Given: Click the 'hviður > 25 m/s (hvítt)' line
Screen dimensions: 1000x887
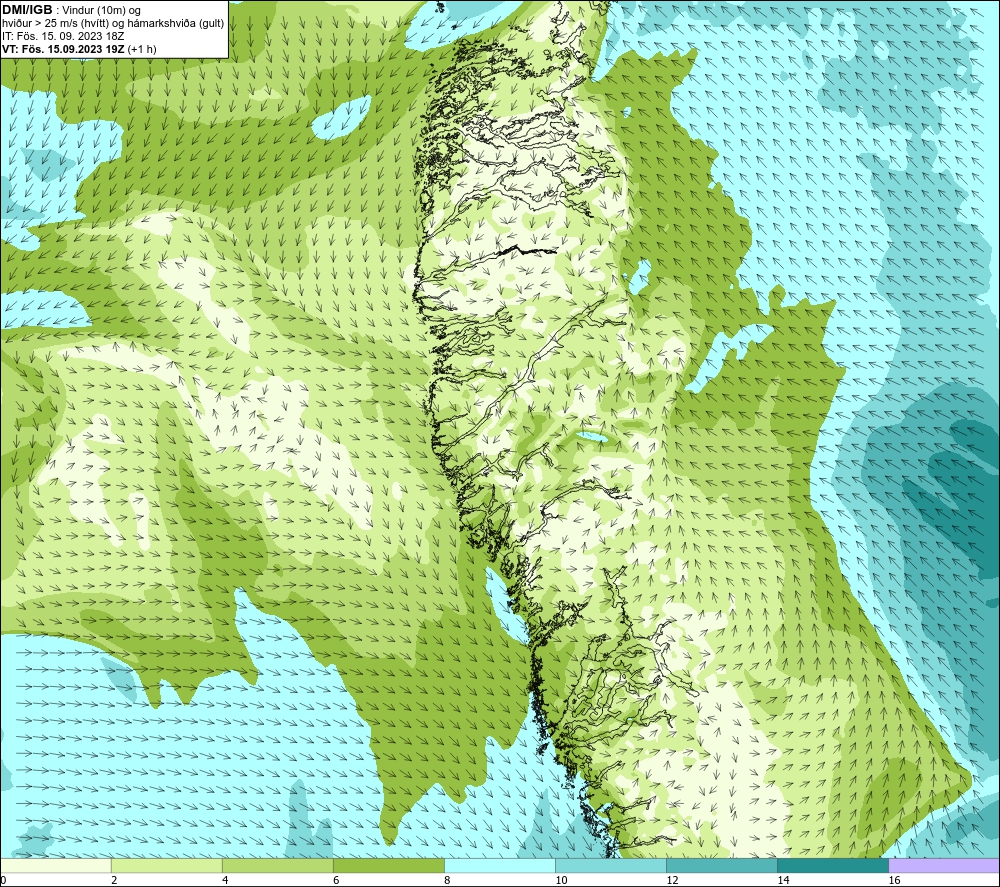Looking at the screenshot, I should tap(113, 24).
